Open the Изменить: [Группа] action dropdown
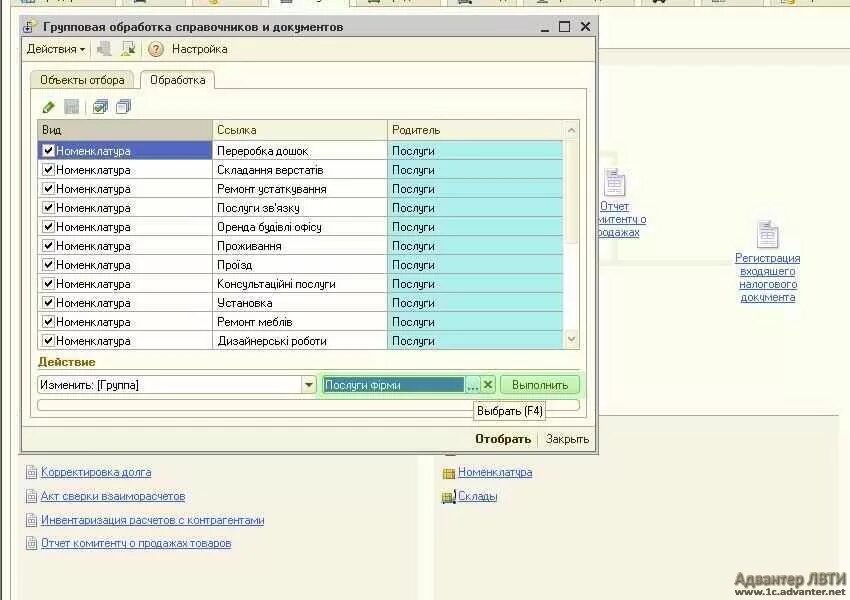The image size is (850, 600). [308, 385]
